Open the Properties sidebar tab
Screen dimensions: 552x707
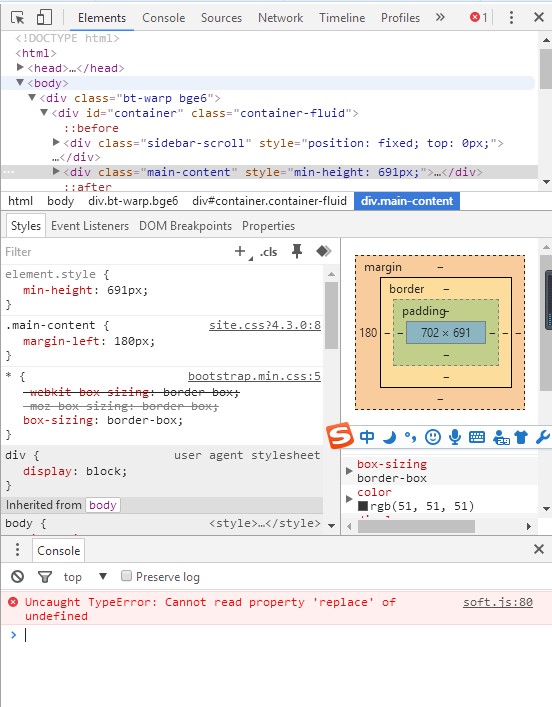268,225
